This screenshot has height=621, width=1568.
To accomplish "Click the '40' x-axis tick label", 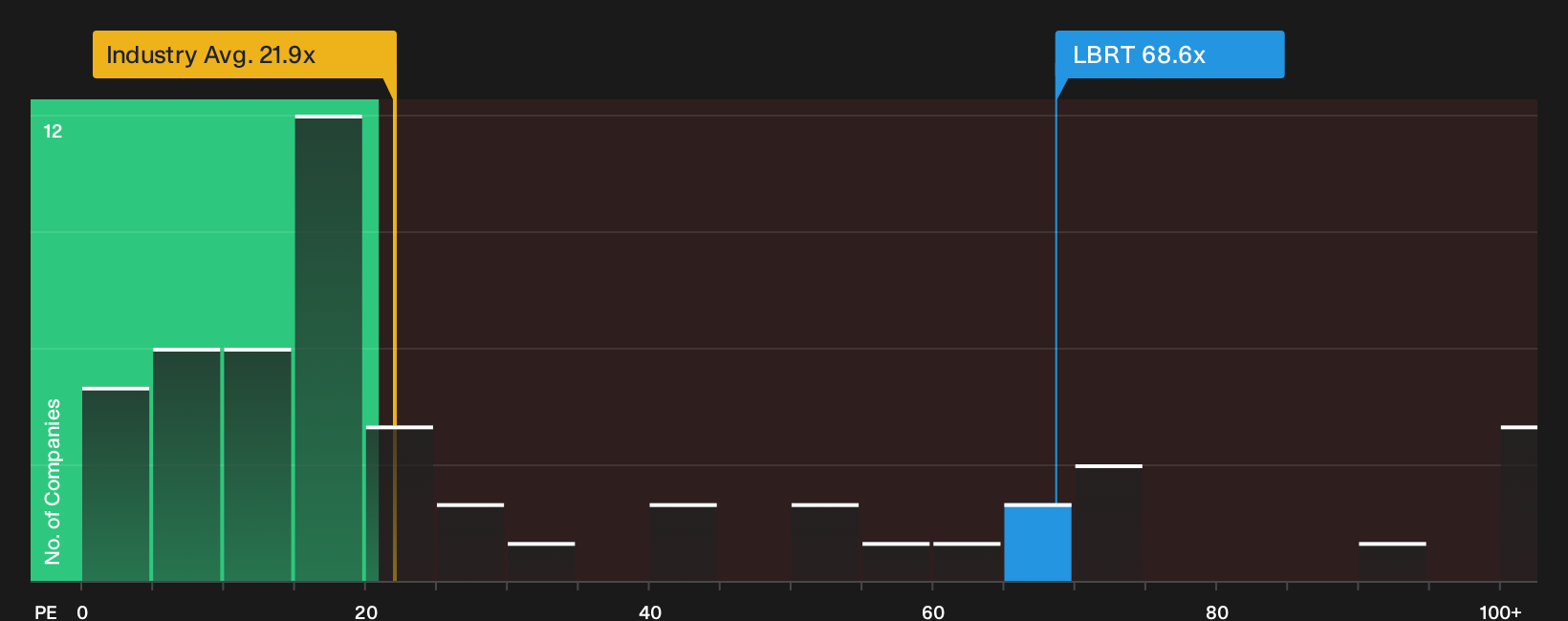I will [650, 612].
